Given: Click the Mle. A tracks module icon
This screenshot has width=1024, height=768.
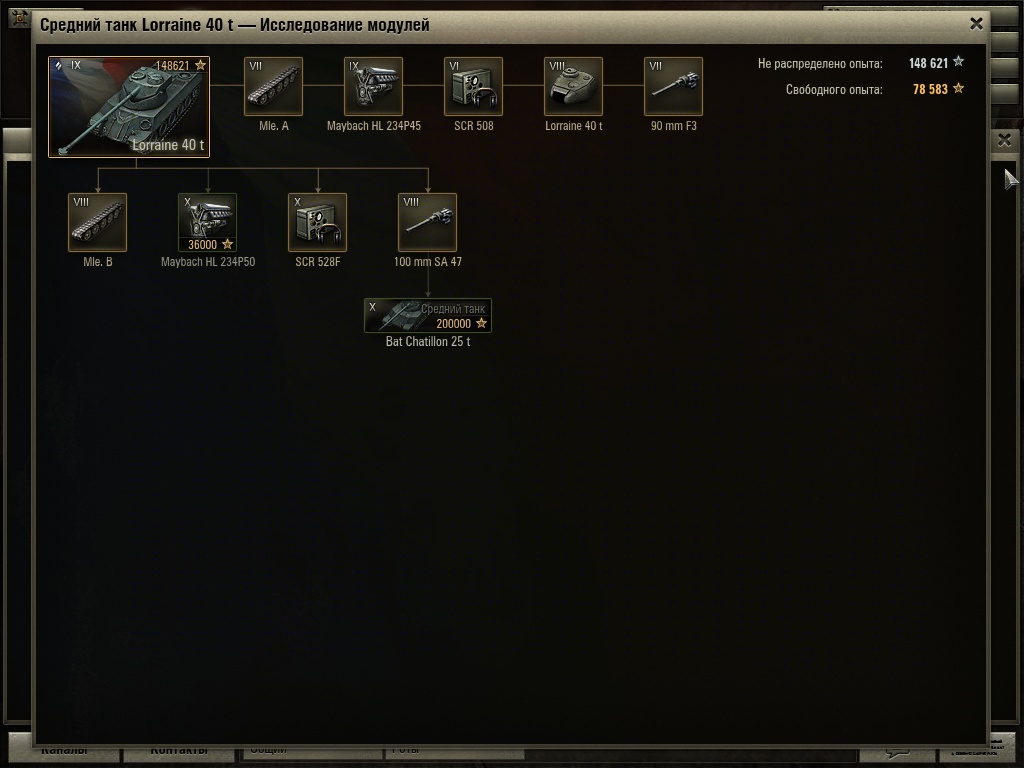Looking at the screenshot, I should tap(273, 86).
